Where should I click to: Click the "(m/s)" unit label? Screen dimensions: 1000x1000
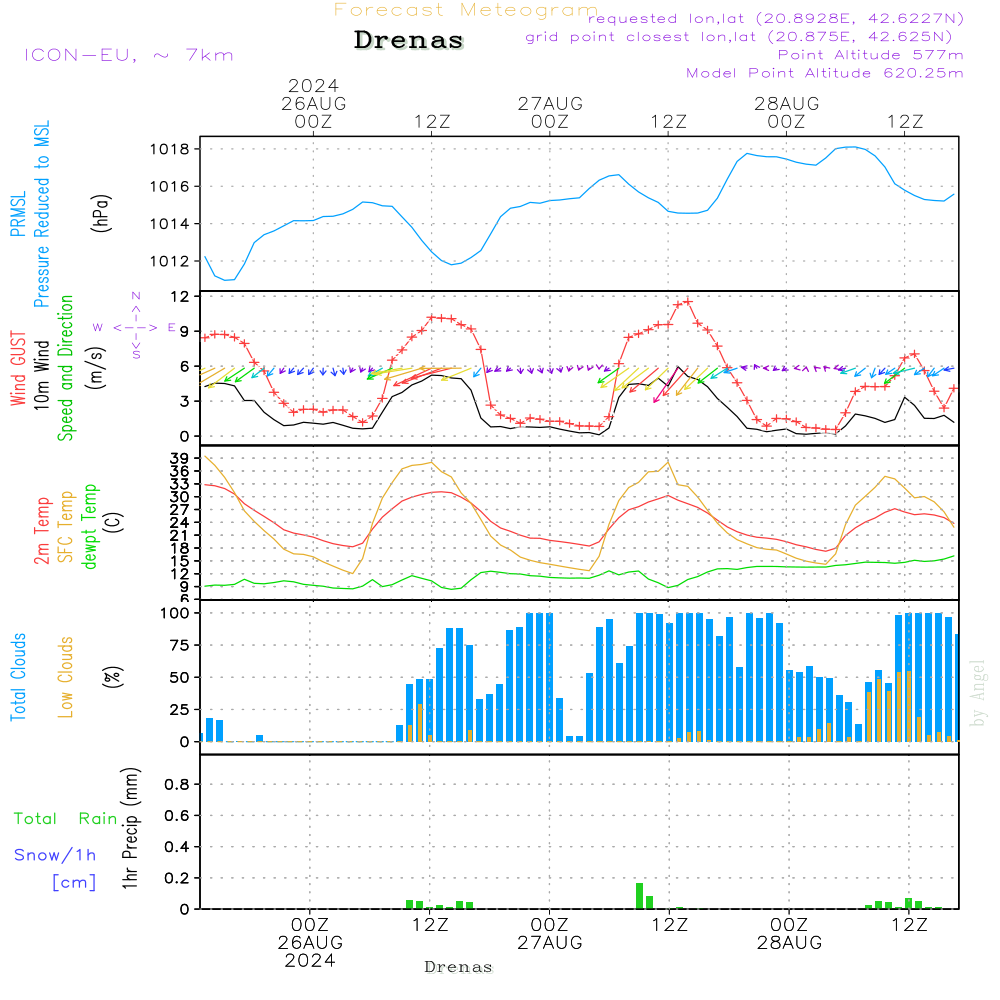click(96, 369)
